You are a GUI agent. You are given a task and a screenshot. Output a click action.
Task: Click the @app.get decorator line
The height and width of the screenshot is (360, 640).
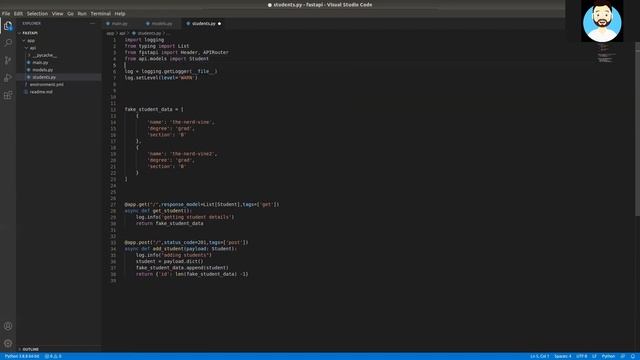[x=202, y=204]
